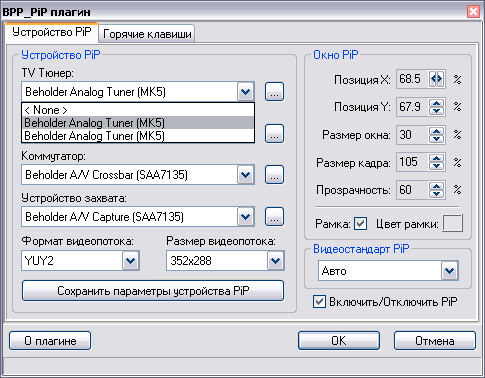Increase Позиция Y with up arrow
The height and width of the screenshot is (378, 485).
[x=437, y=103]
